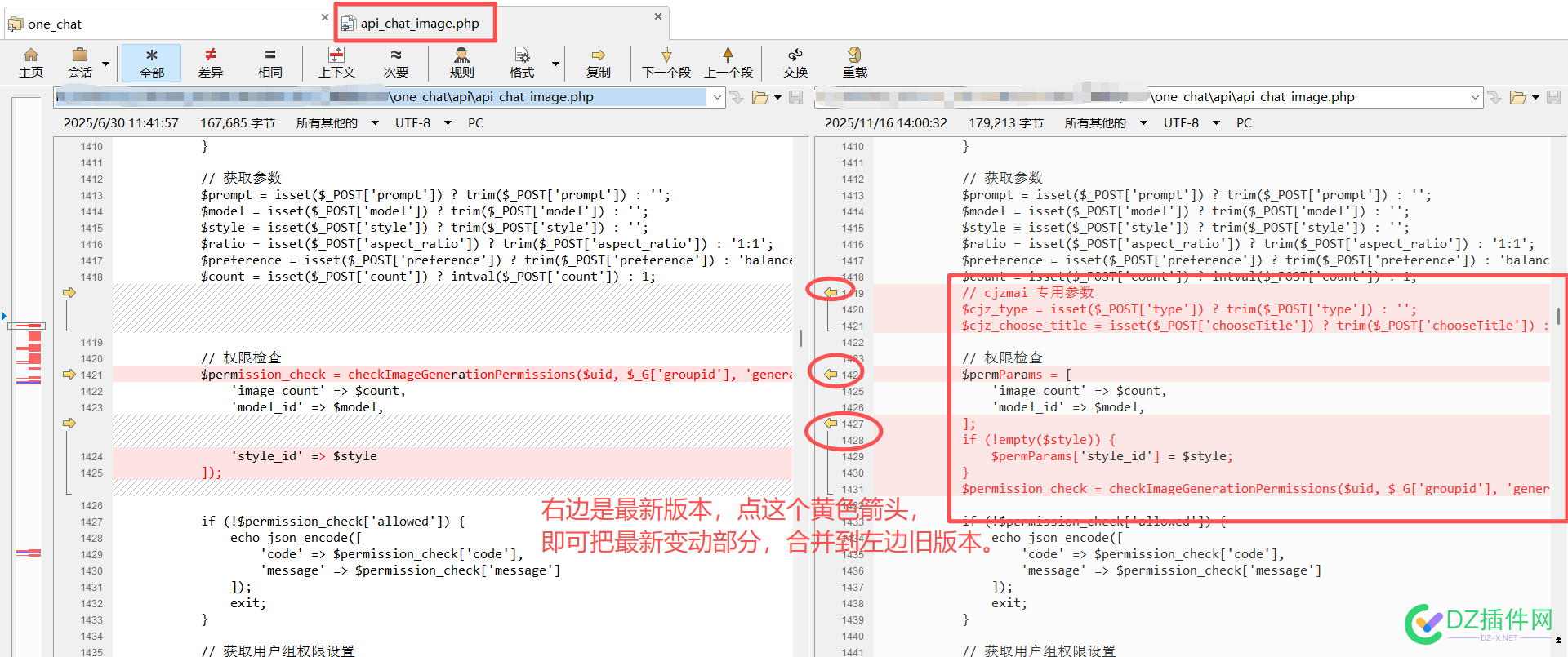Click left yellow arrow at line 1421
Screen dimensions: 1568x657
coord(69,374)
